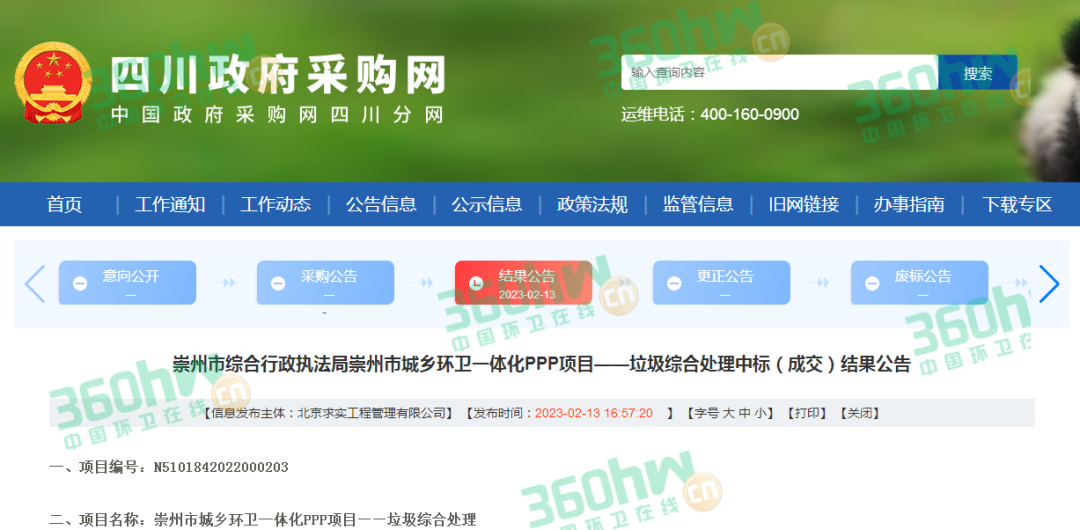Click the project number N5101842022000203
1080x530 pixels.
point(220,468)
